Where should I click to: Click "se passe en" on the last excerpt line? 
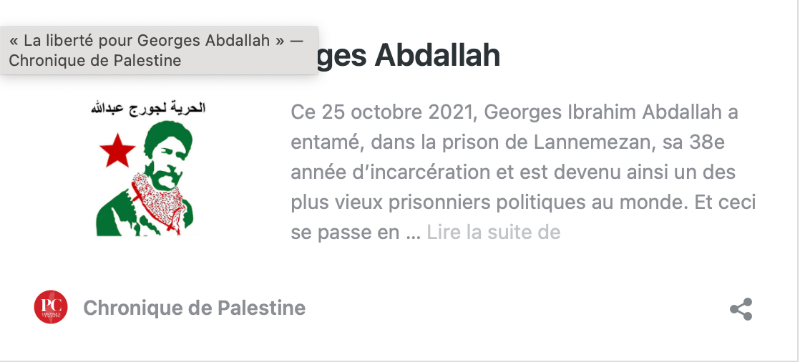click(x=345, y=233)
